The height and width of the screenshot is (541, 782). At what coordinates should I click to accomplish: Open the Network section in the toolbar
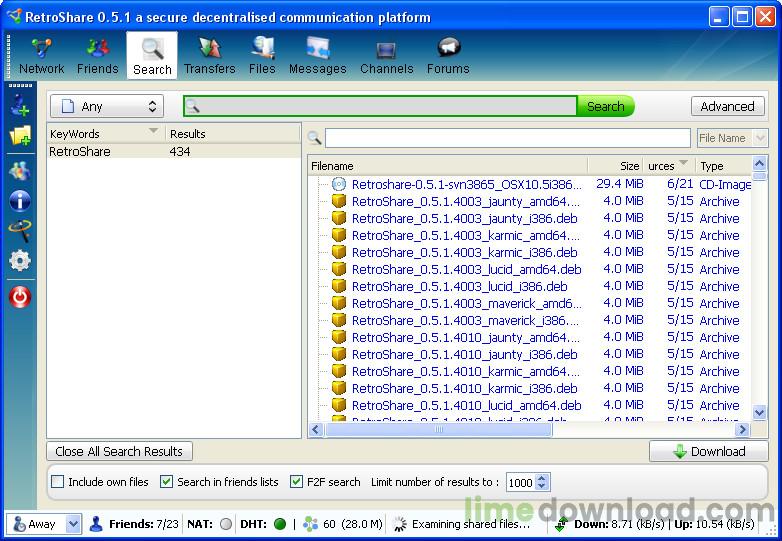41,56
